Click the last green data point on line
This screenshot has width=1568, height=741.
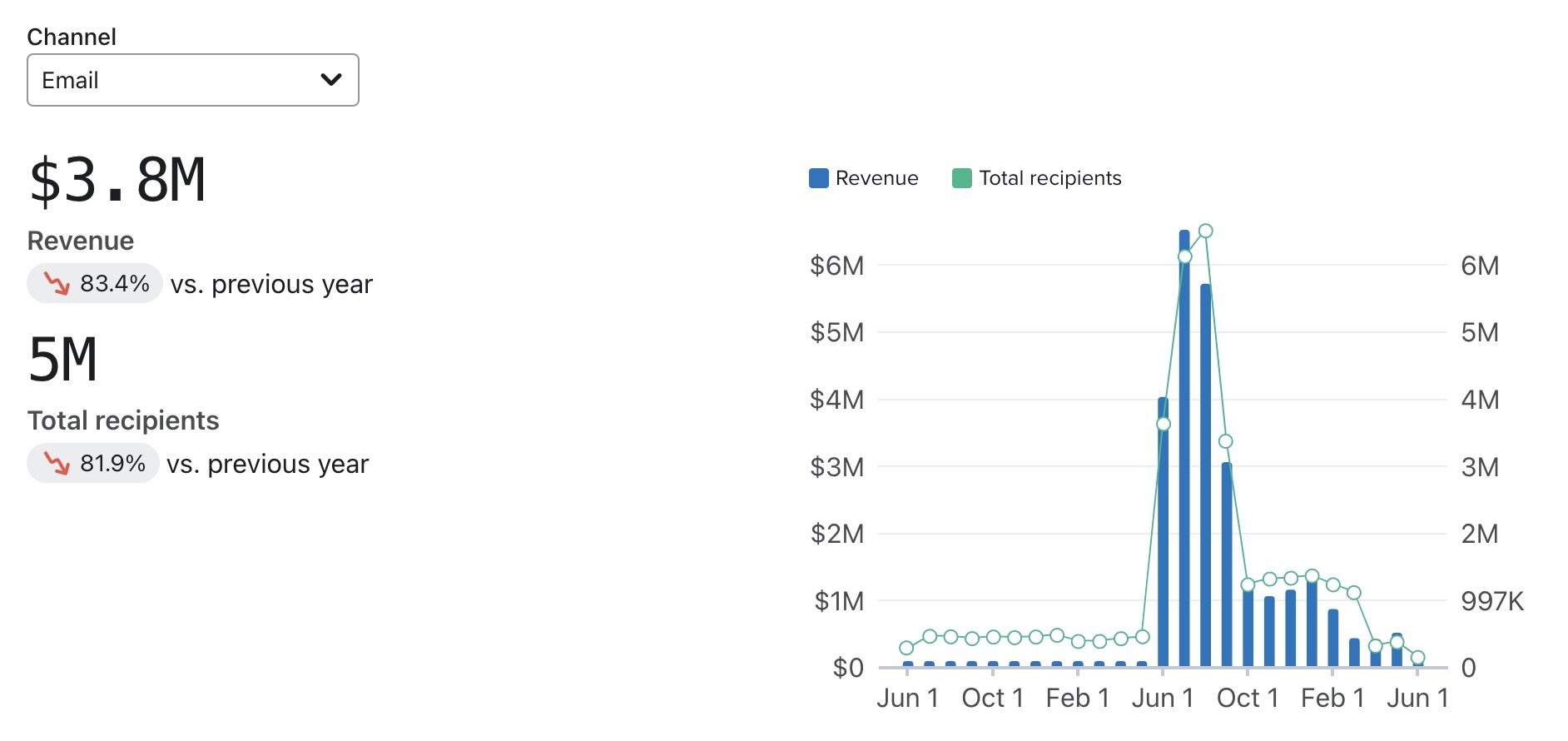tap(1418, 658)
